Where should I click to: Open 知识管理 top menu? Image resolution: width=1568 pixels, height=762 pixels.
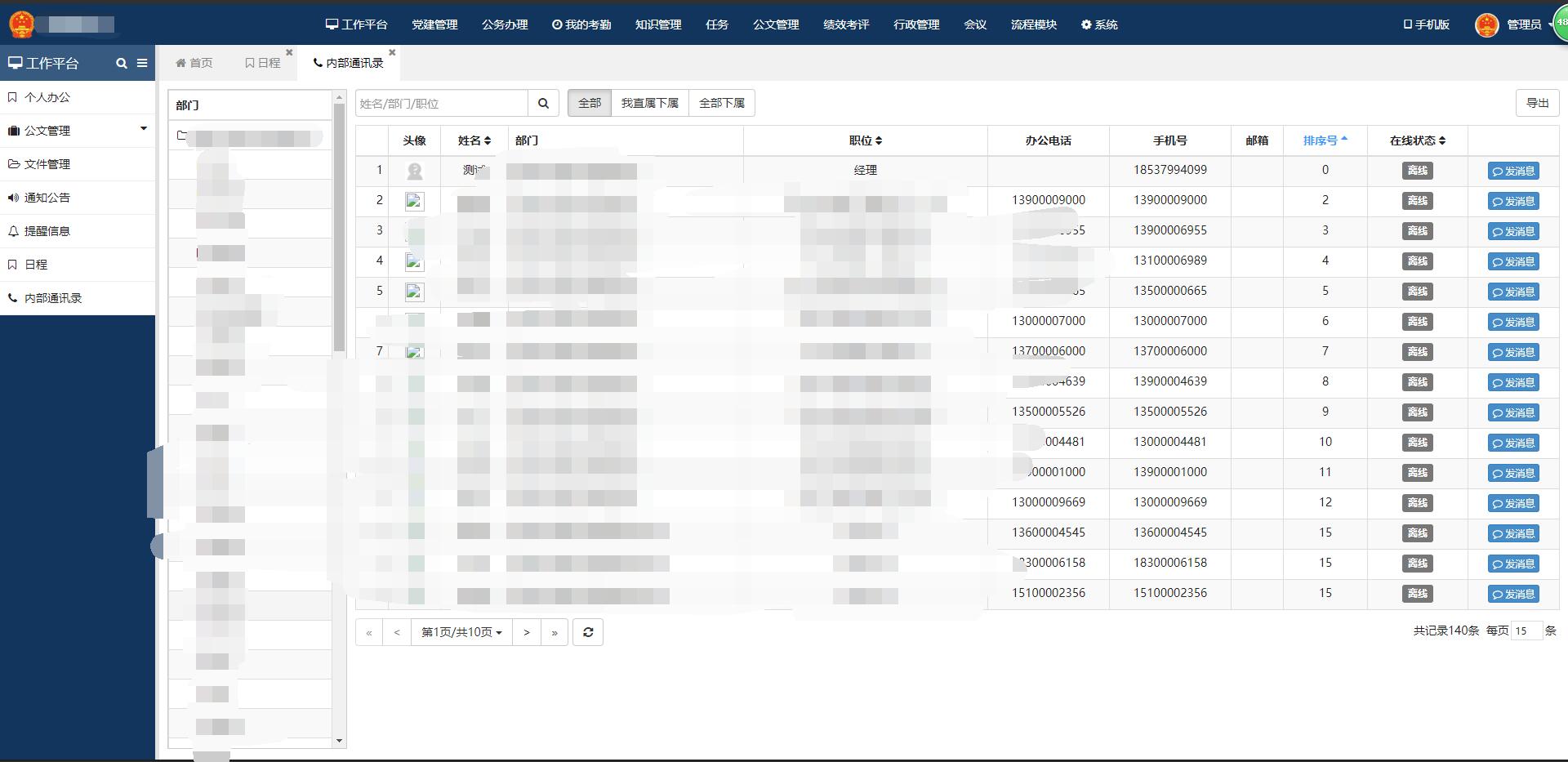(x=658, y=25)
